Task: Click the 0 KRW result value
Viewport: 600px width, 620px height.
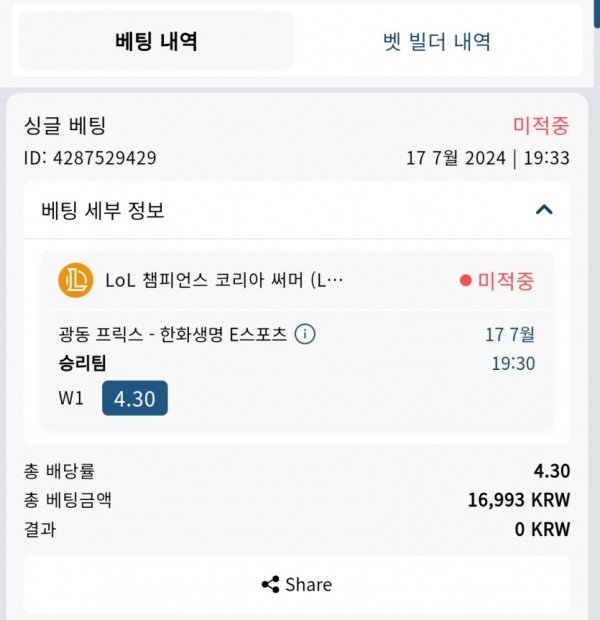Action: [x=542, y=528]
